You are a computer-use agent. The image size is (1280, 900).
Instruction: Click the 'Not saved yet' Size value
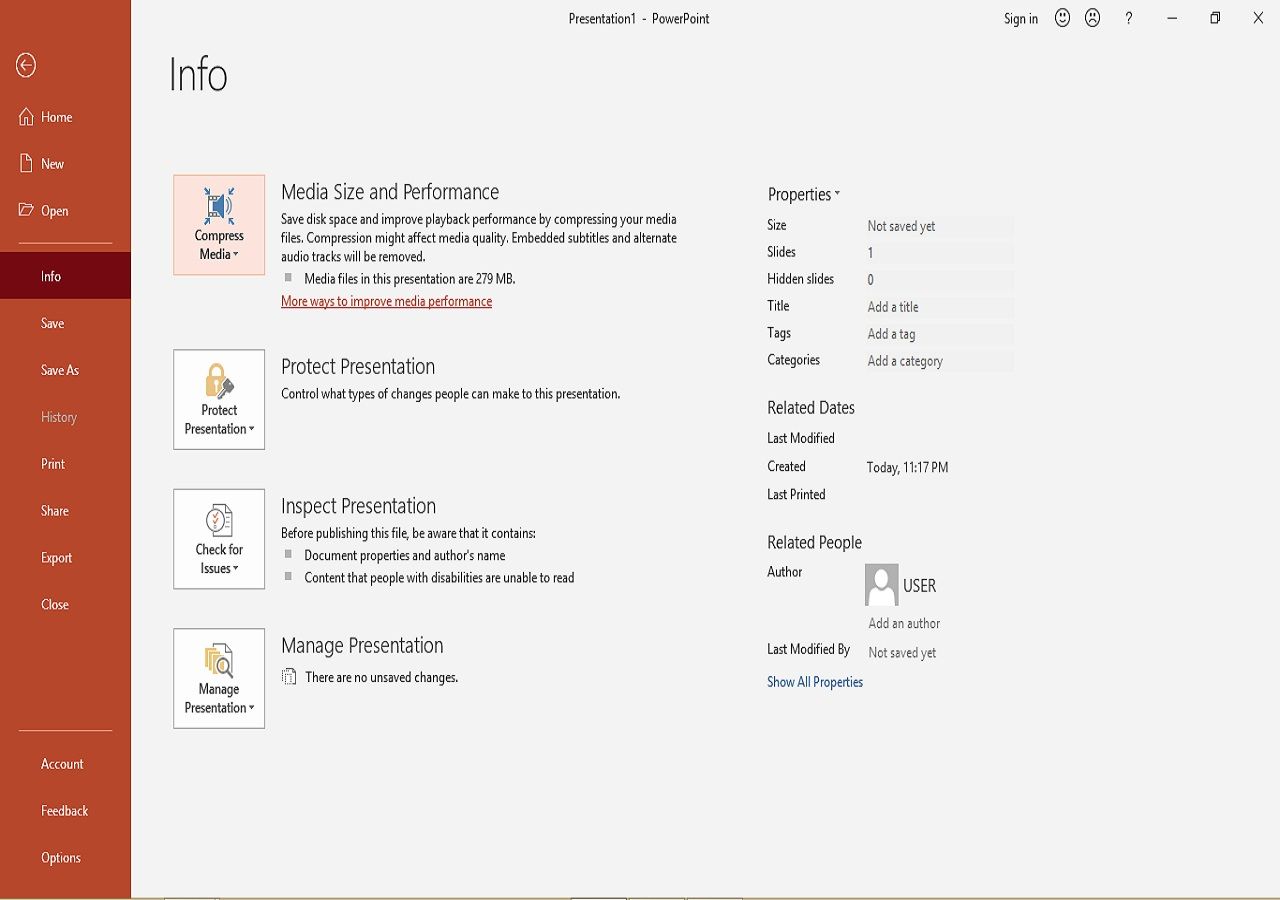coord(939,226)
